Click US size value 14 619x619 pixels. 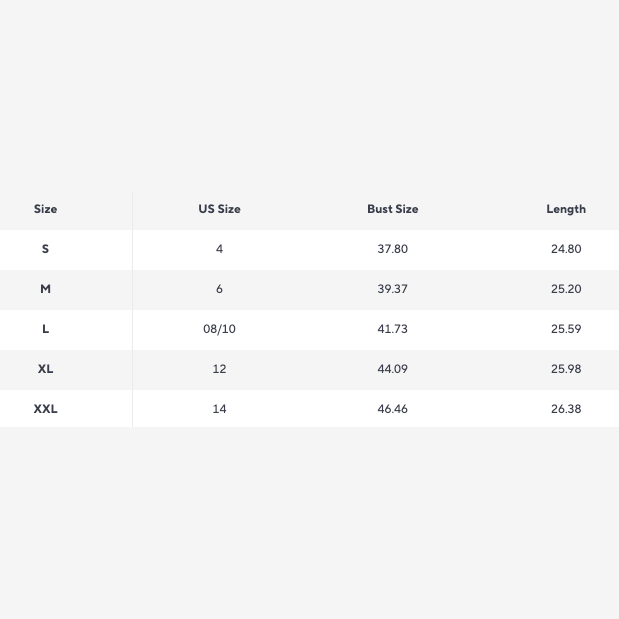pos(219,409)
